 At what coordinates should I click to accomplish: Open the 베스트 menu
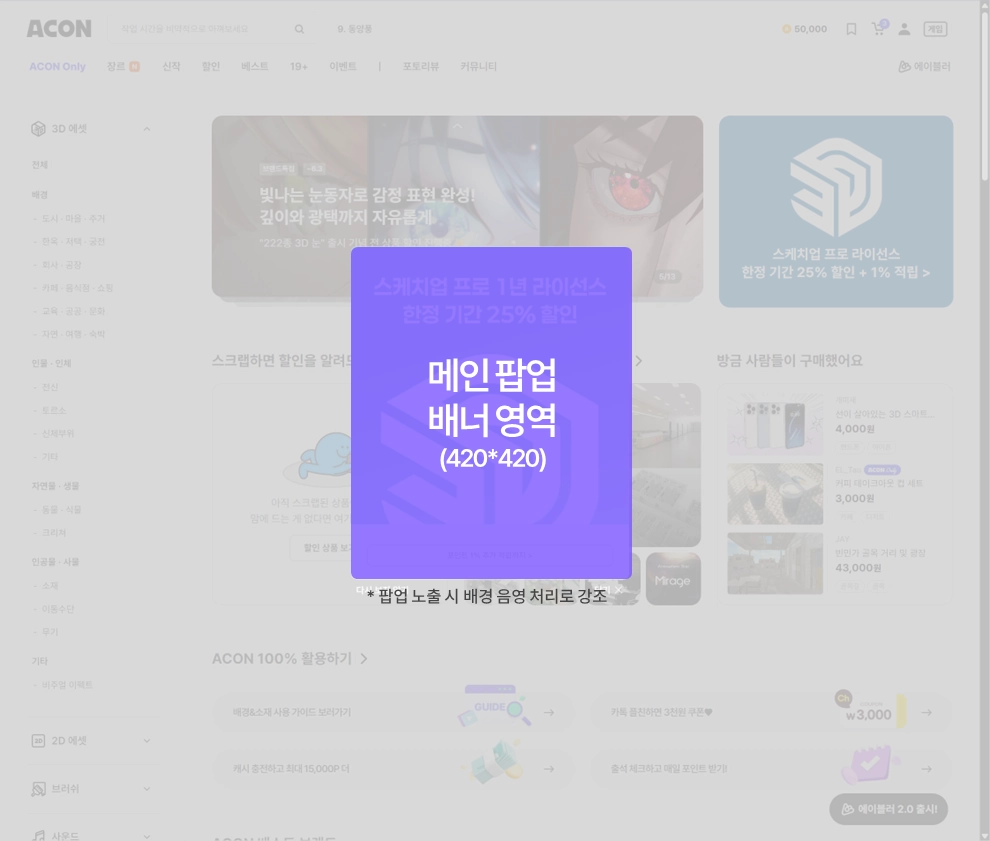[x=254, y=66]
